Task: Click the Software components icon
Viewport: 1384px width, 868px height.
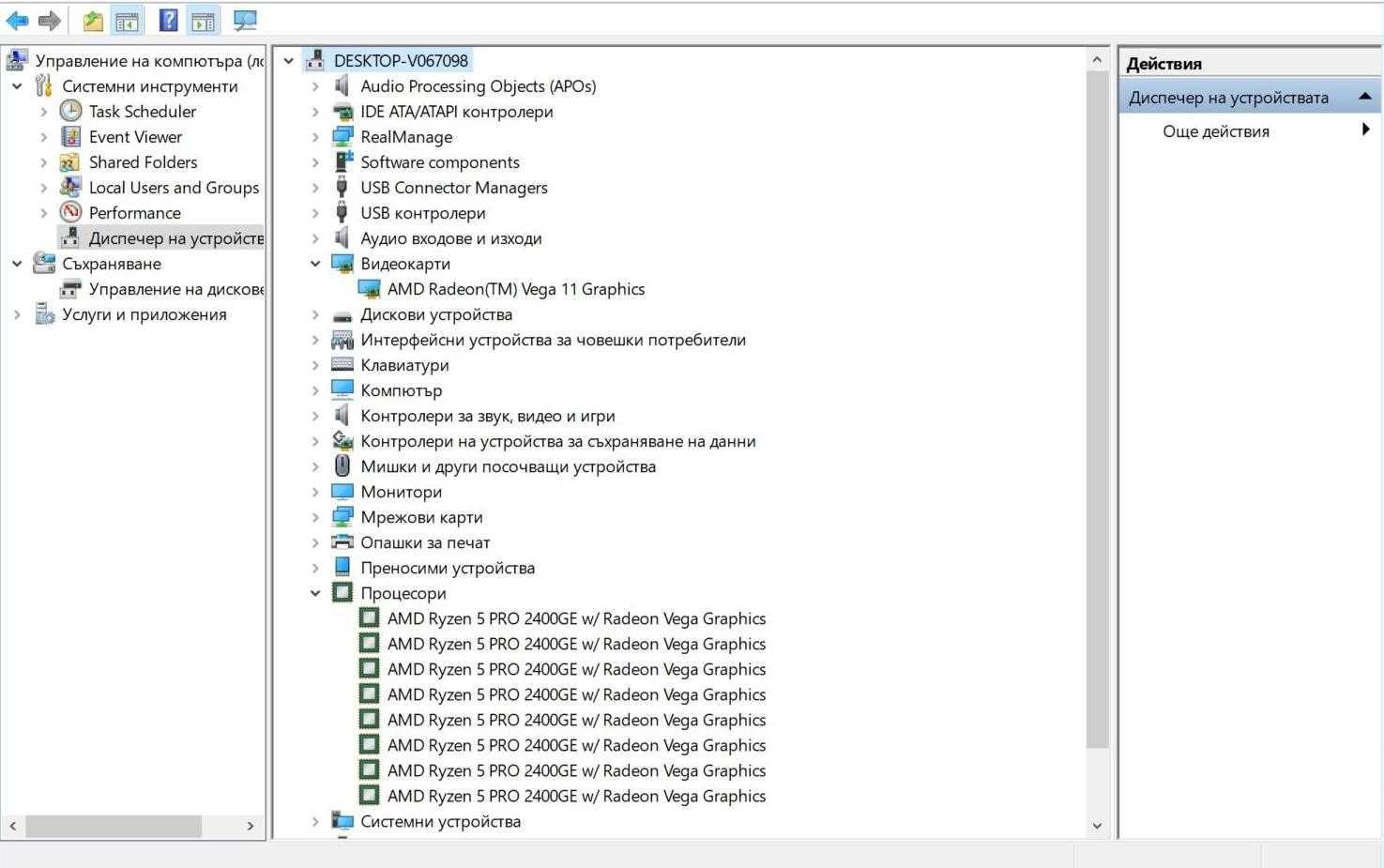Action: click(x=342, y=161)
